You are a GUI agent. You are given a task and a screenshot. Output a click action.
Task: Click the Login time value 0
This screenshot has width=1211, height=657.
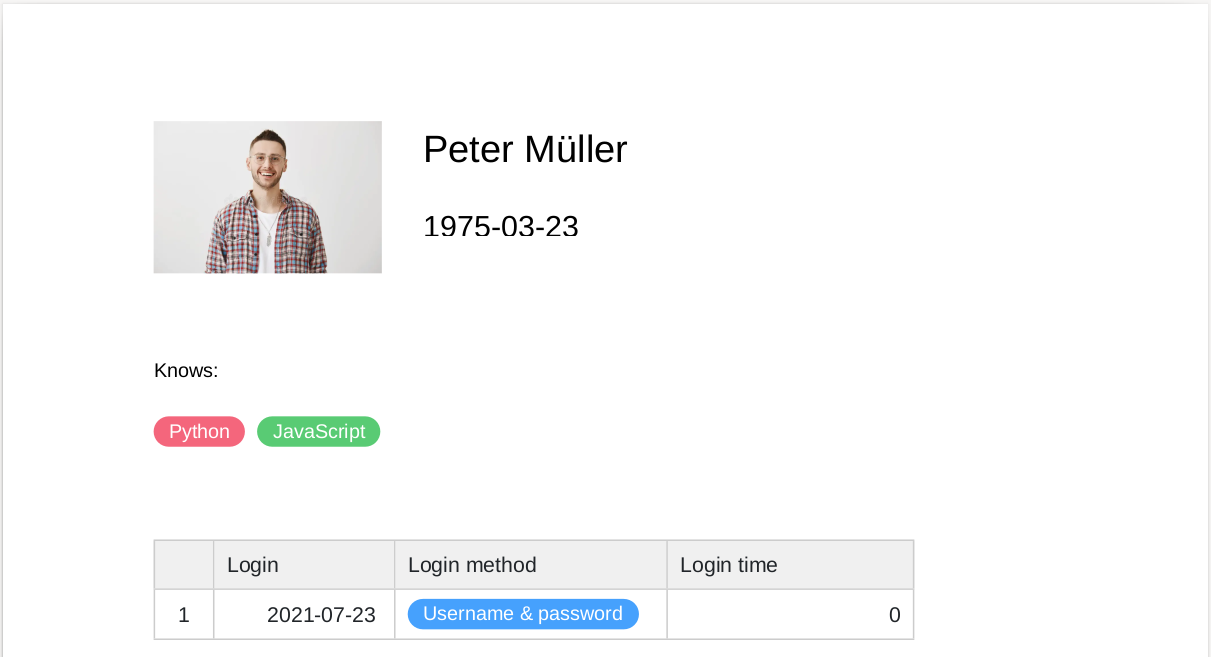tap(894, 615)
